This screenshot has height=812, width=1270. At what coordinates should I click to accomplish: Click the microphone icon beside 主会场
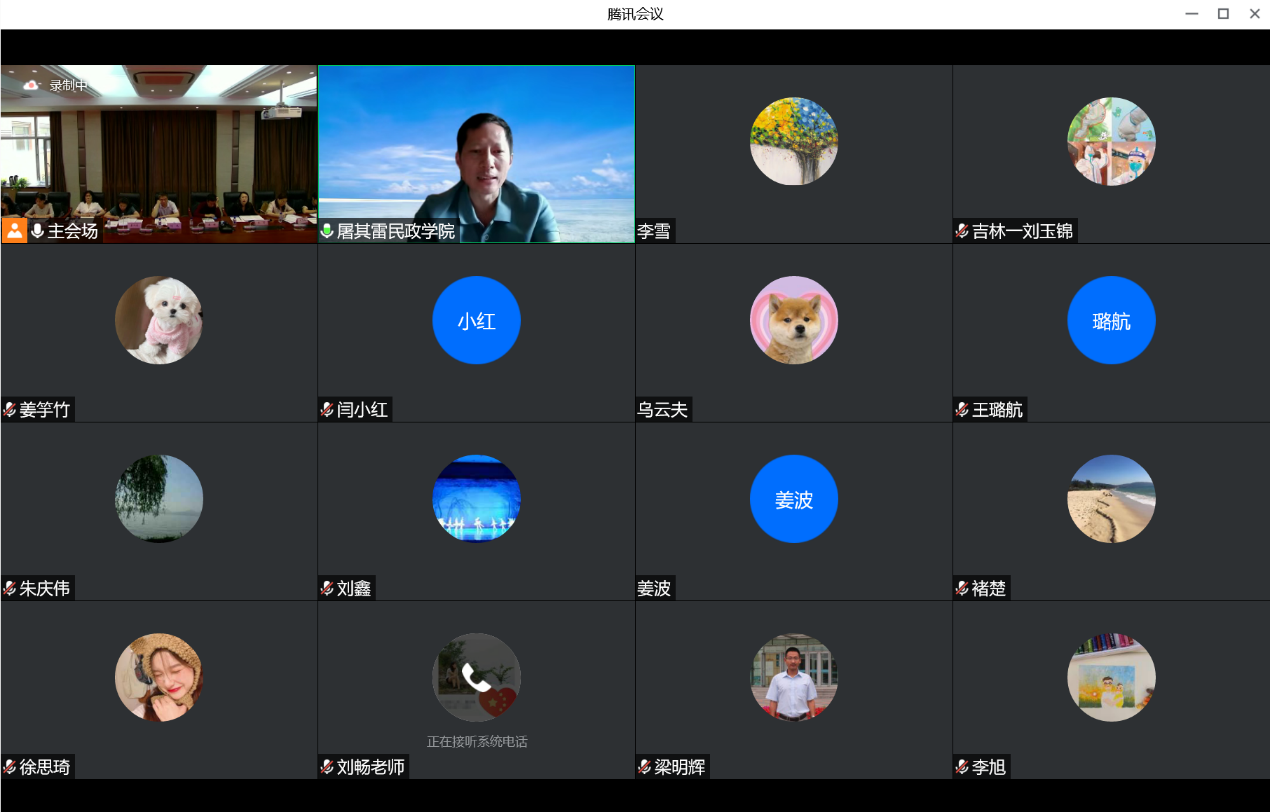coord(38,231)
